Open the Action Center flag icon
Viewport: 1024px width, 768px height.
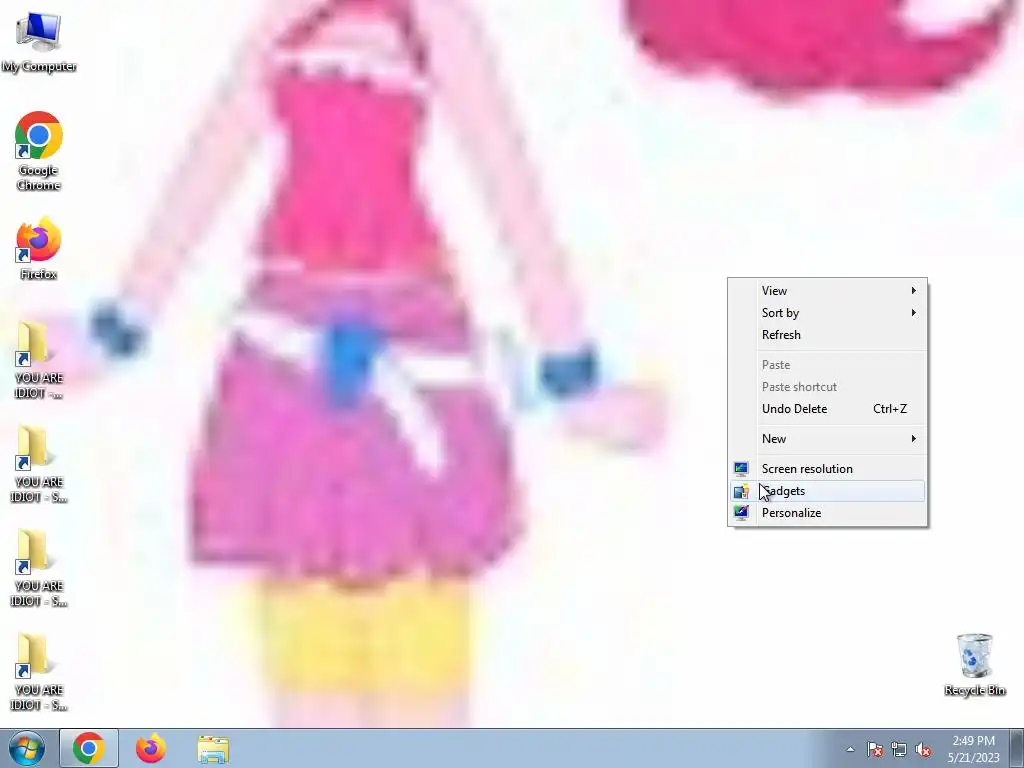(x=874, y=750)
